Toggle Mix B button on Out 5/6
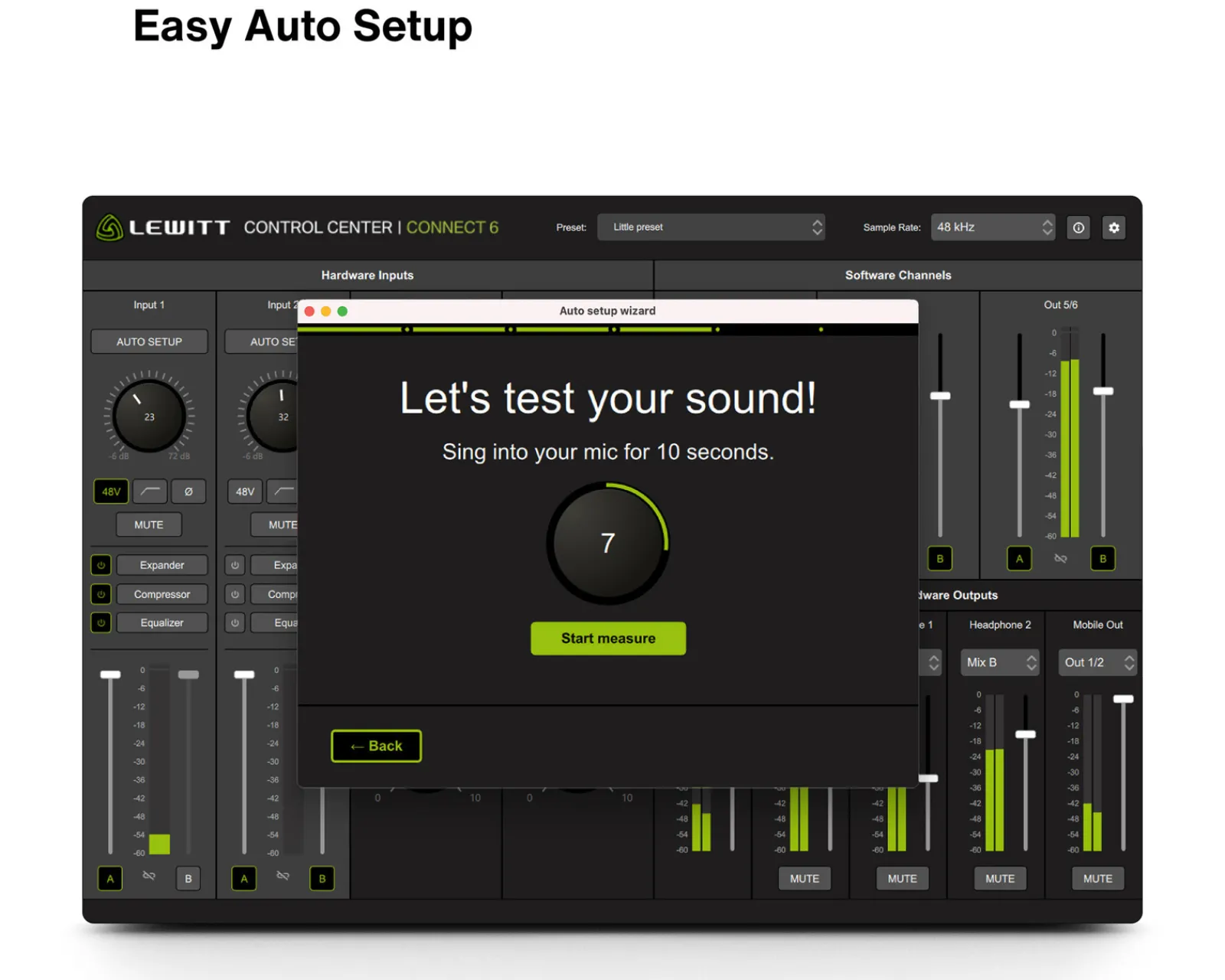Screen dimensions: 1225x980 pos(1102,559)
